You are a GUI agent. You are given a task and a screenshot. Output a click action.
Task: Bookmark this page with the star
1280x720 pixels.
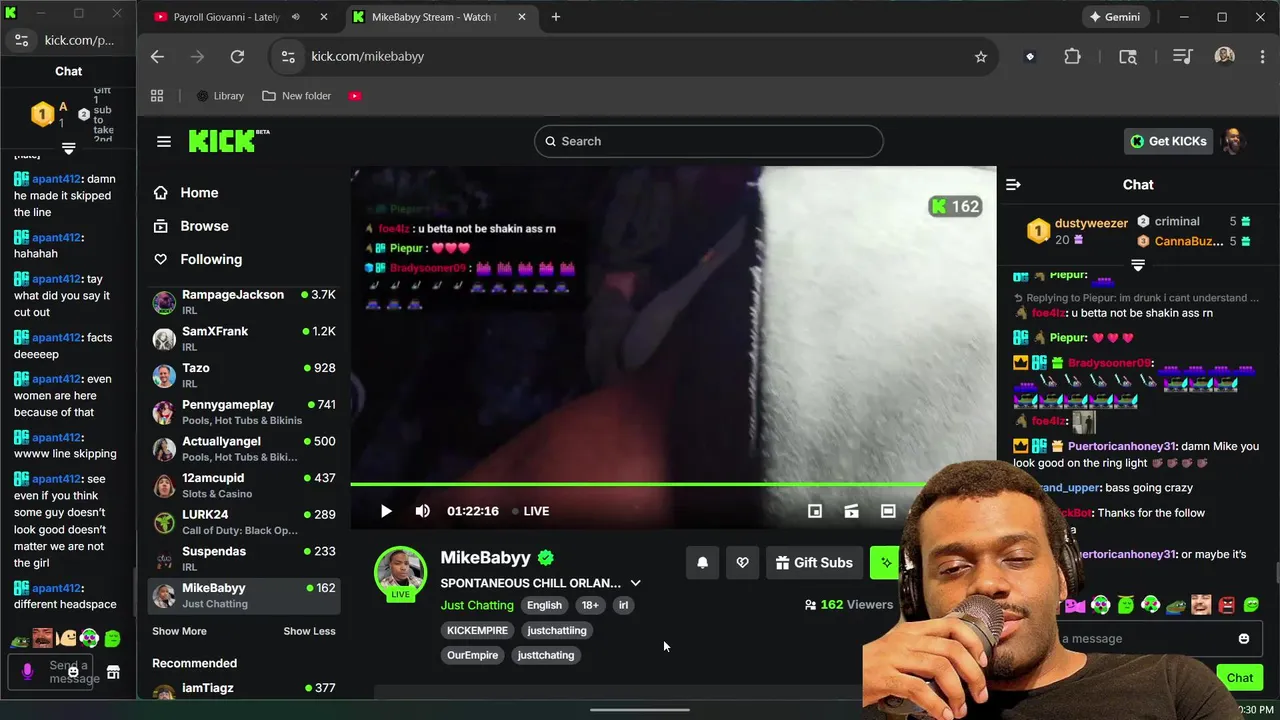(981, 57)
